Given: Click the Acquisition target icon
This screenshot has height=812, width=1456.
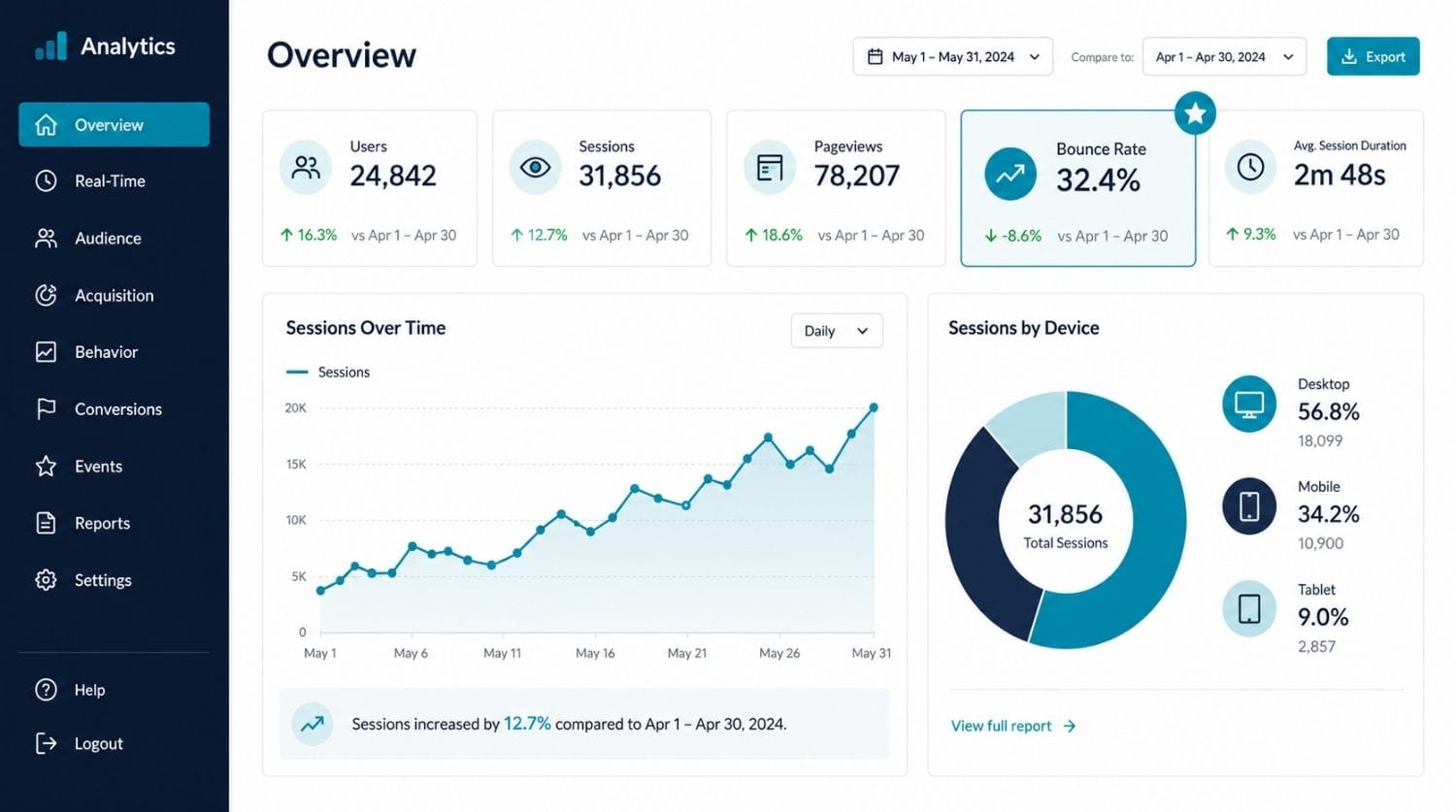Looking at the screenshot, I should click(x=46, y=295).
